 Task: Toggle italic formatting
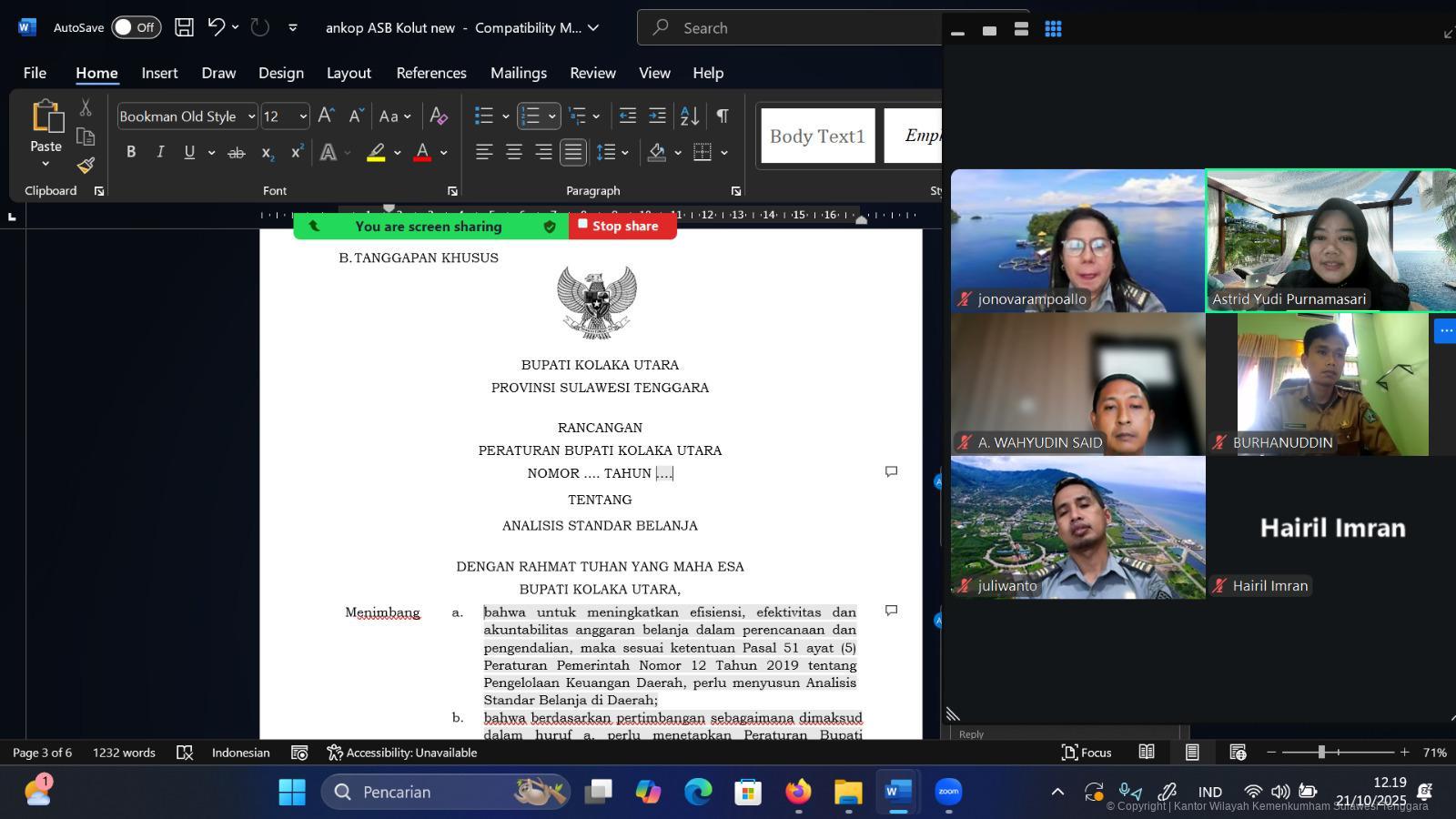click(160, 152)
